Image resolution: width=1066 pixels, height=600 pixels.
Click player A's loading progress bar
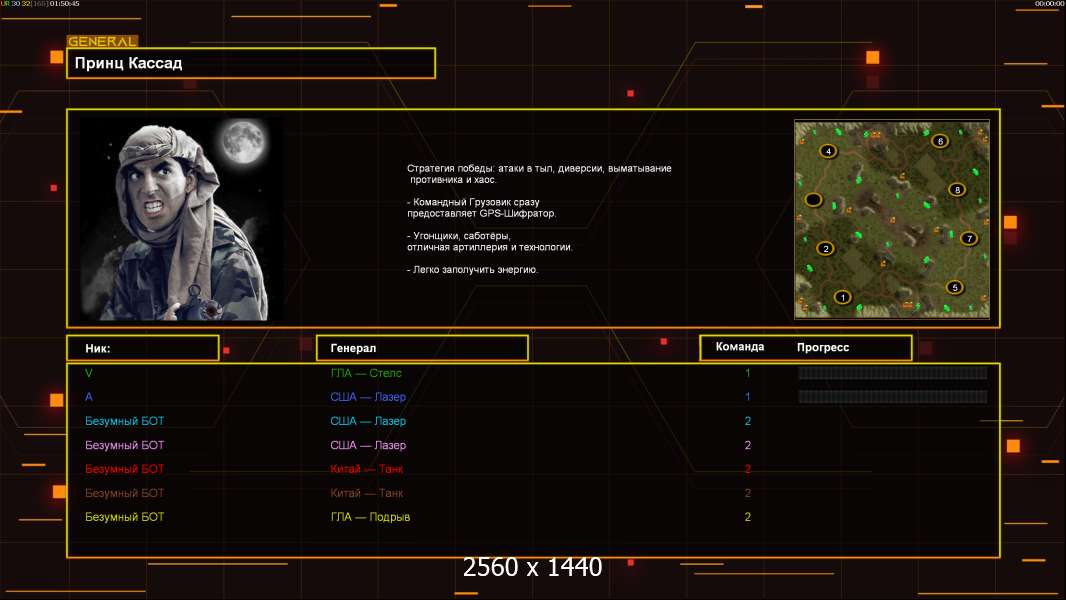point(892,397)
